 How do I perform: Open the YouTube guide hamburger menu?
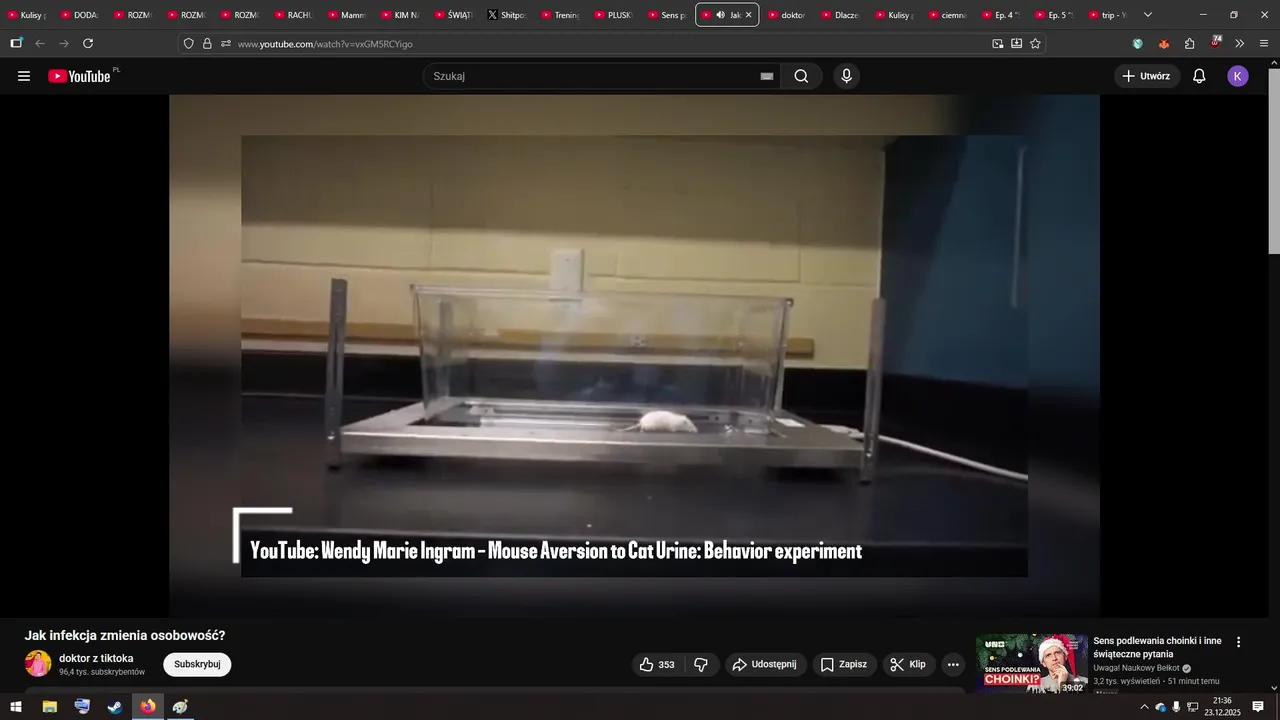[x=24, y=76]
